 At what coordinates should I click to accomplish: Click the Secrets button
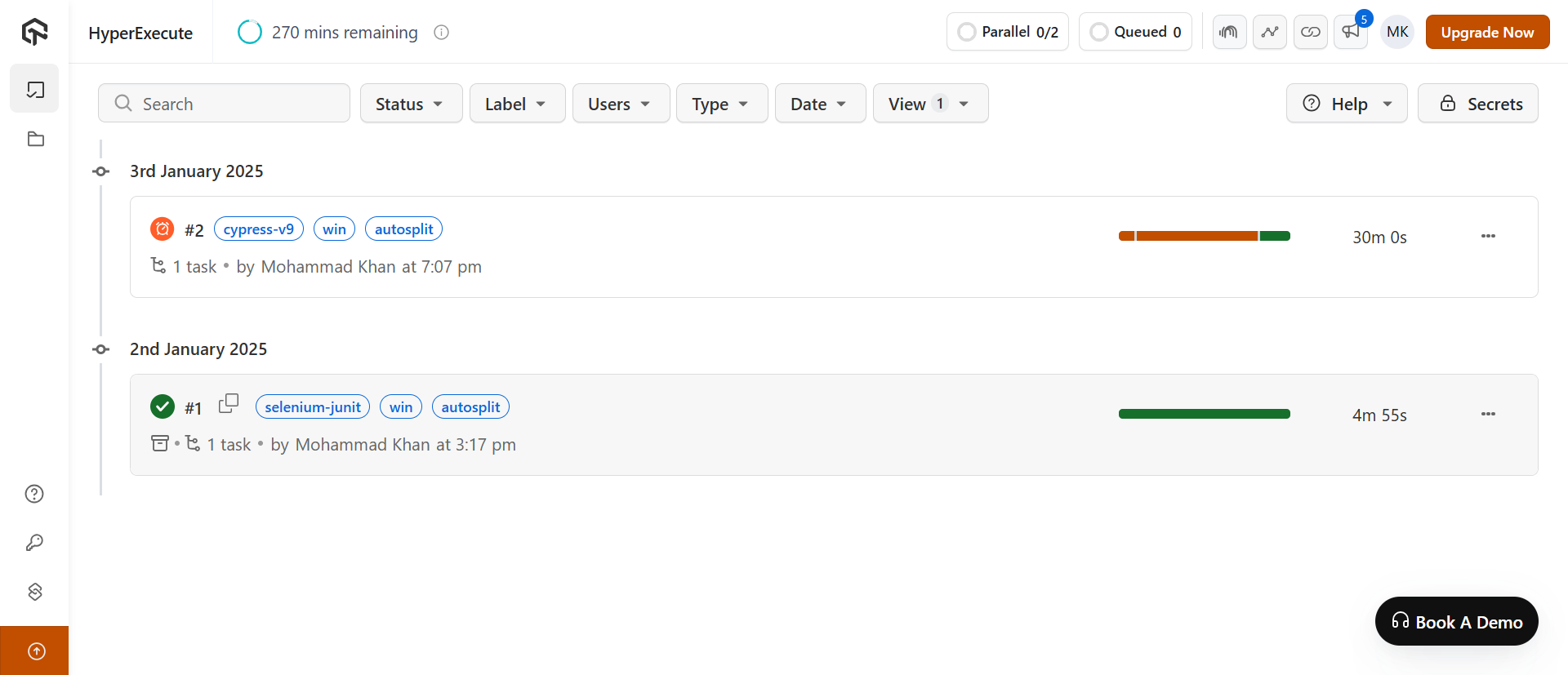pos(1477,104)
